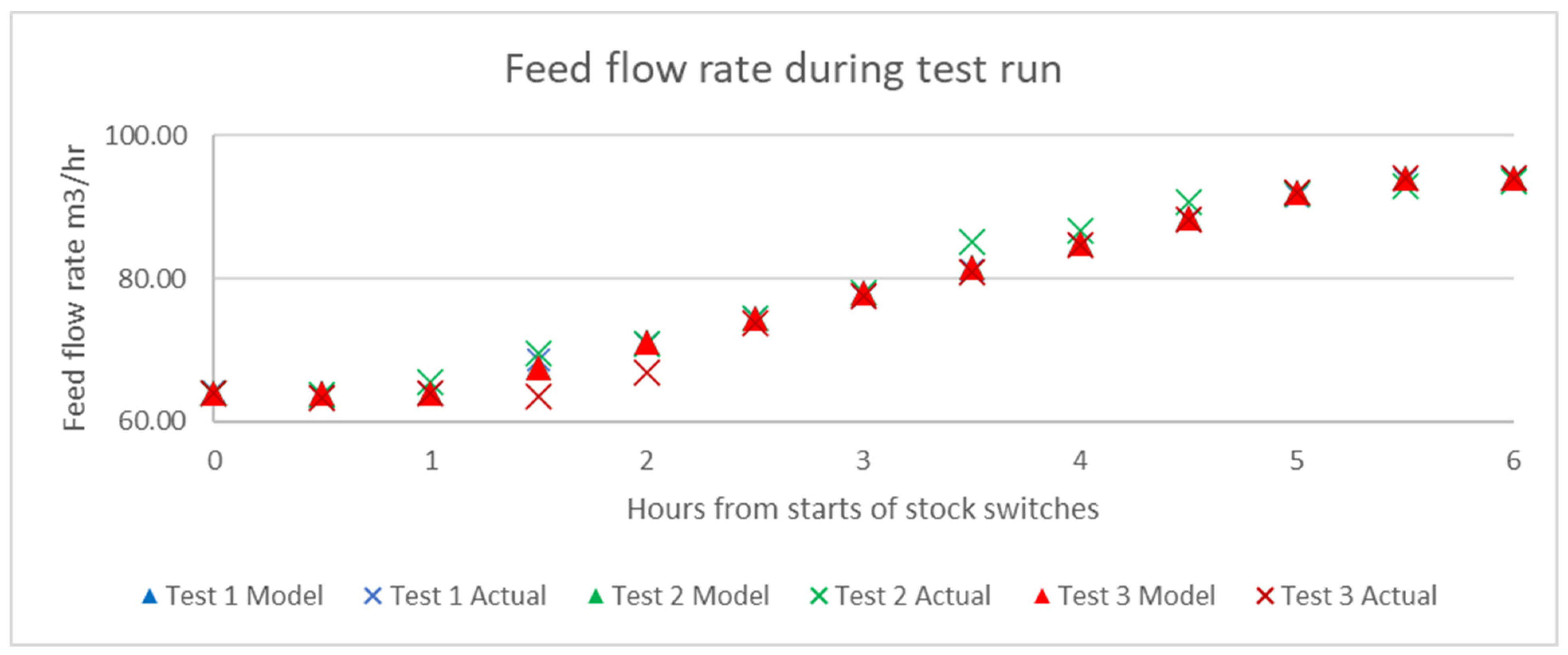Image resolution: width=1568 pixels, height=655 pixels.
Task: Select the 'Hours from starts of stock switches' axis title
Action: point(862,509)
